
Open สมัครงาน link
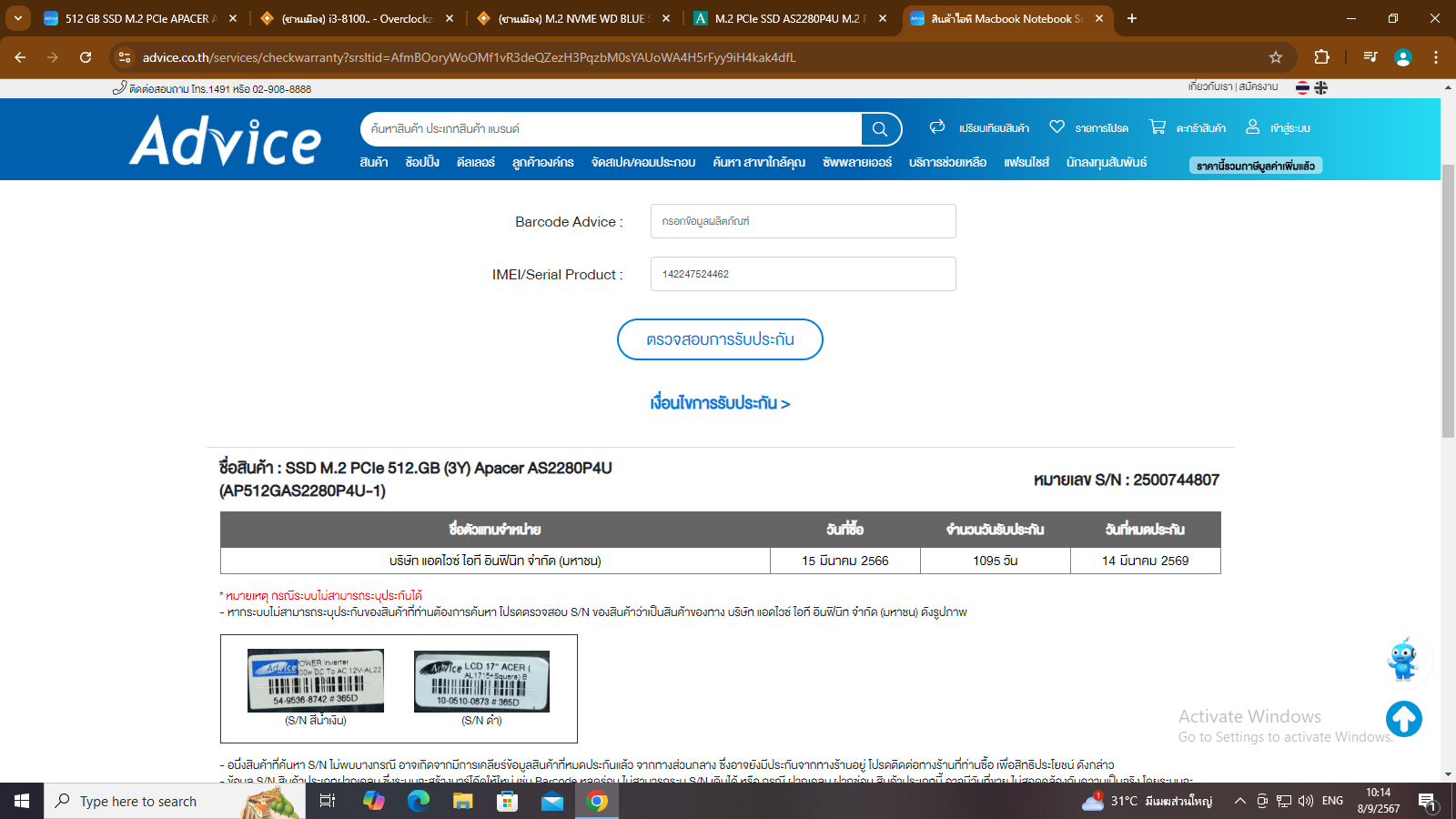(x=1258, y=86)
